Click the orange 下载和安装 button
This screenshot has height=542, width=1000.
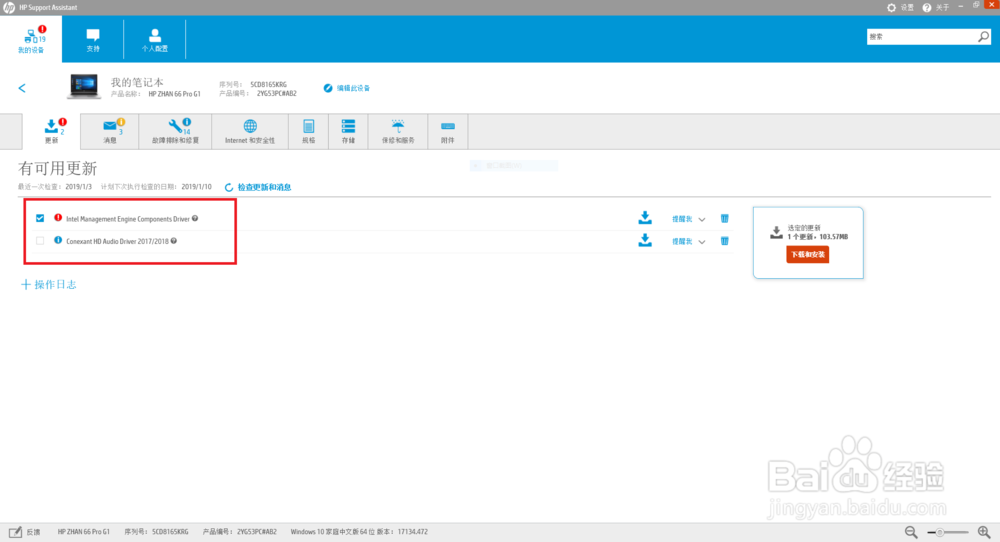tap(807, 254)
